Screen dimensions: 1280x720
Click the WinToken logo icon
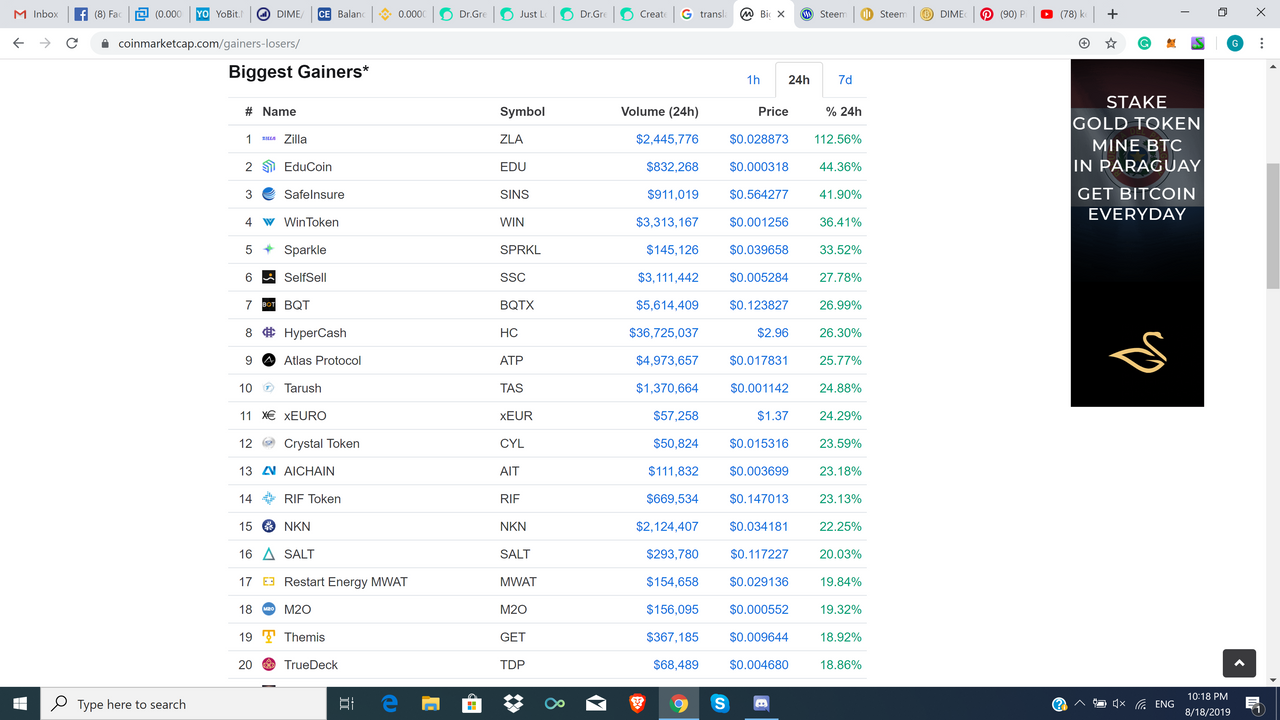click(269, 222)
